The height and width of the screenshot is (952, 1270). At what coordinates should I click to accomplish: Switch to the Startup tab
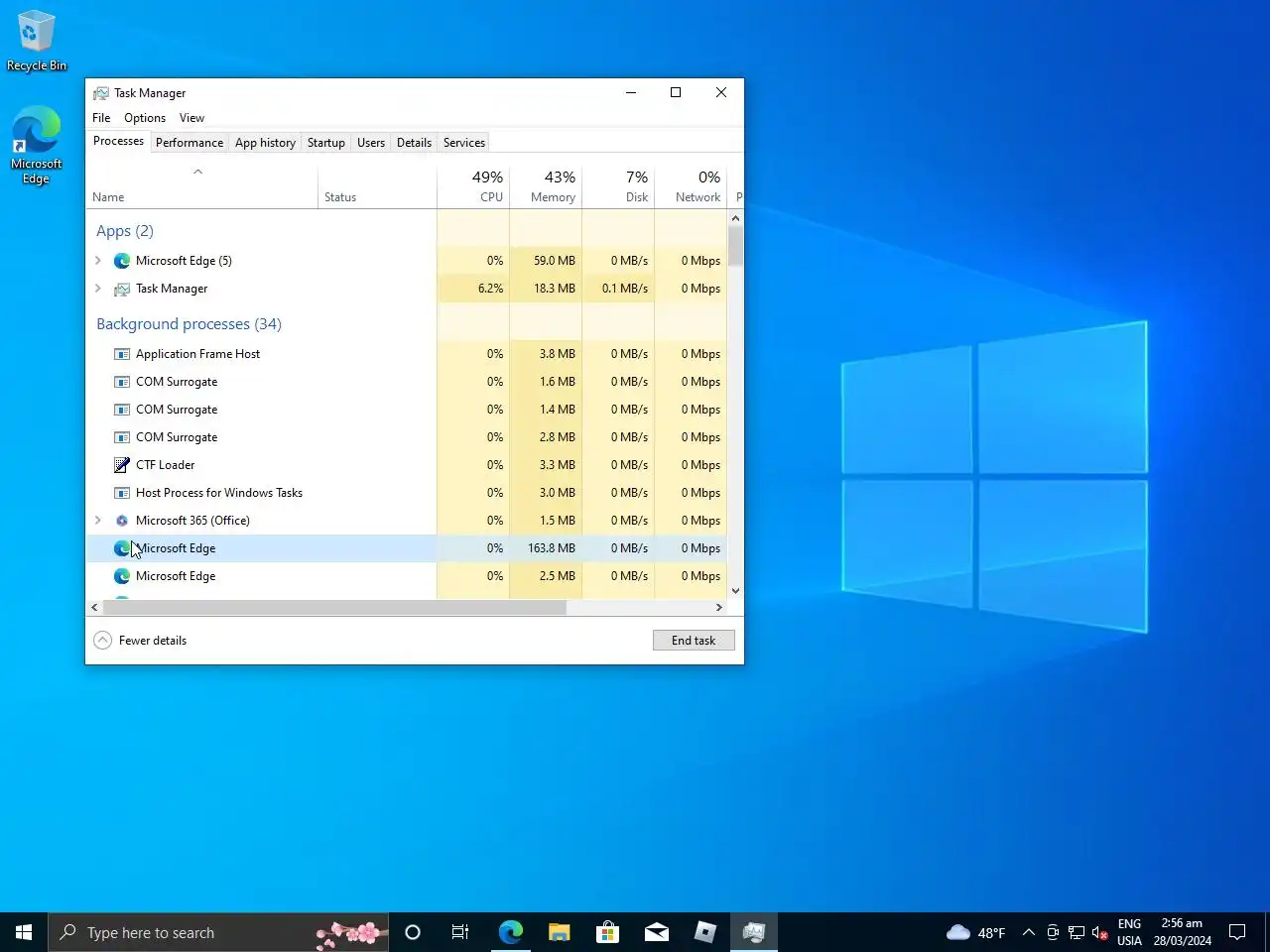pyautogui.click(x=326, y=143)
